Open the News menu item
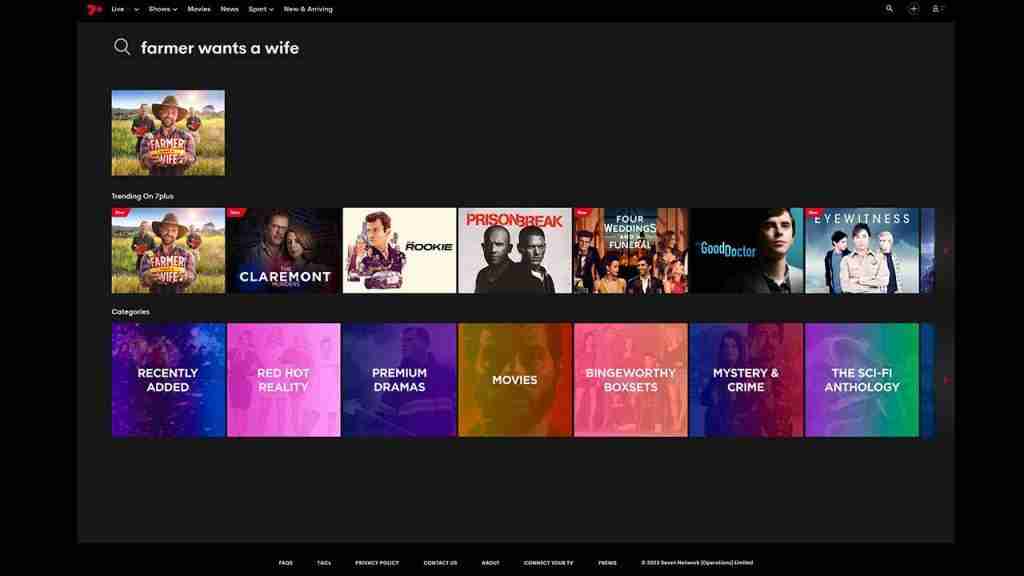This screenshot has height=576, width=1024. (229, 9)
